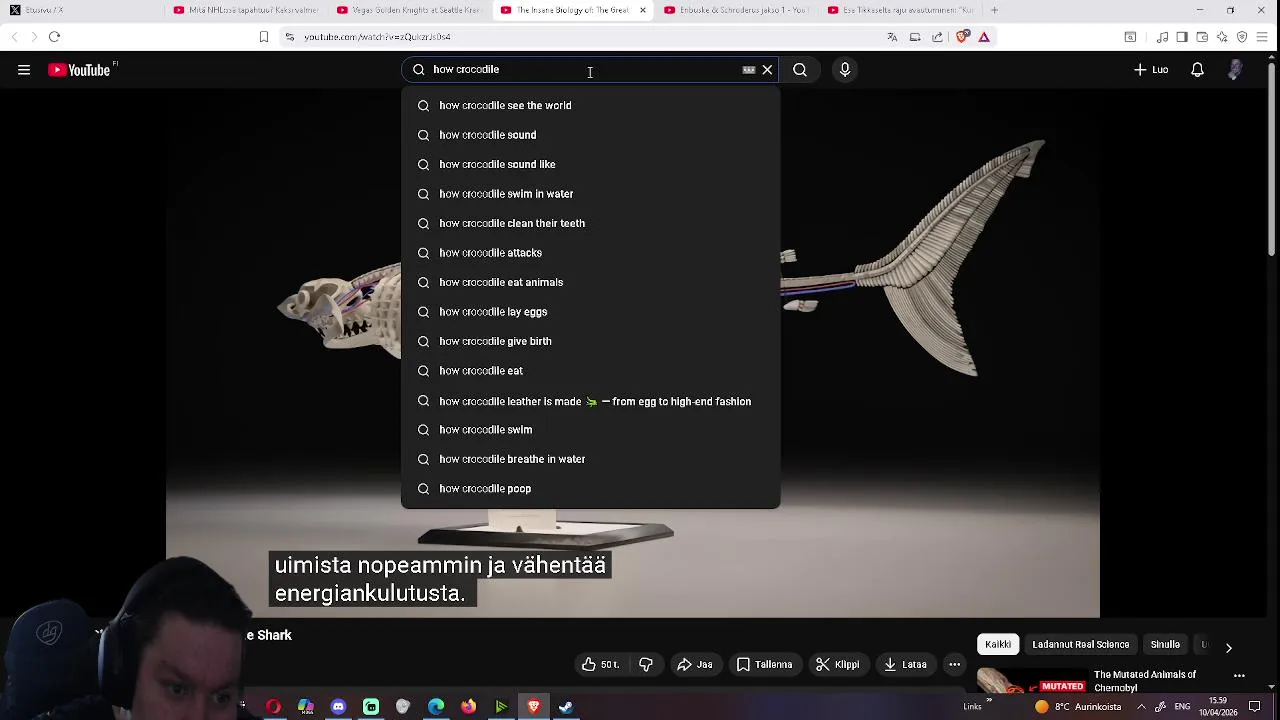Switch to the 'Erbuske & Schroderus jakso 1' tab
The height and width of the screenshot is (720, 1280).
coord(735,10)
